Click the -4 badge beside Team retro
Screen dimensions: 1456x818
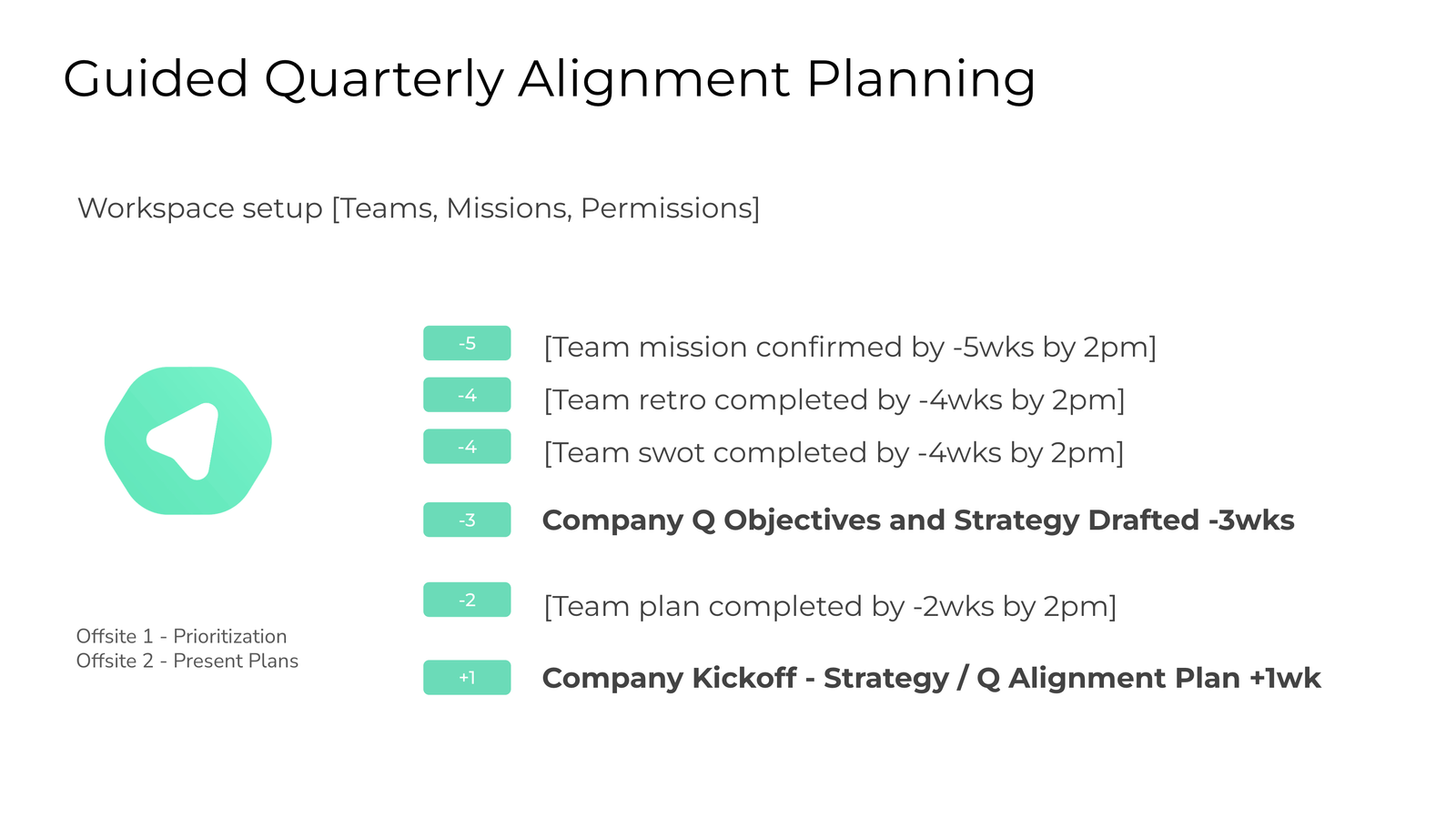pos(467,395)
